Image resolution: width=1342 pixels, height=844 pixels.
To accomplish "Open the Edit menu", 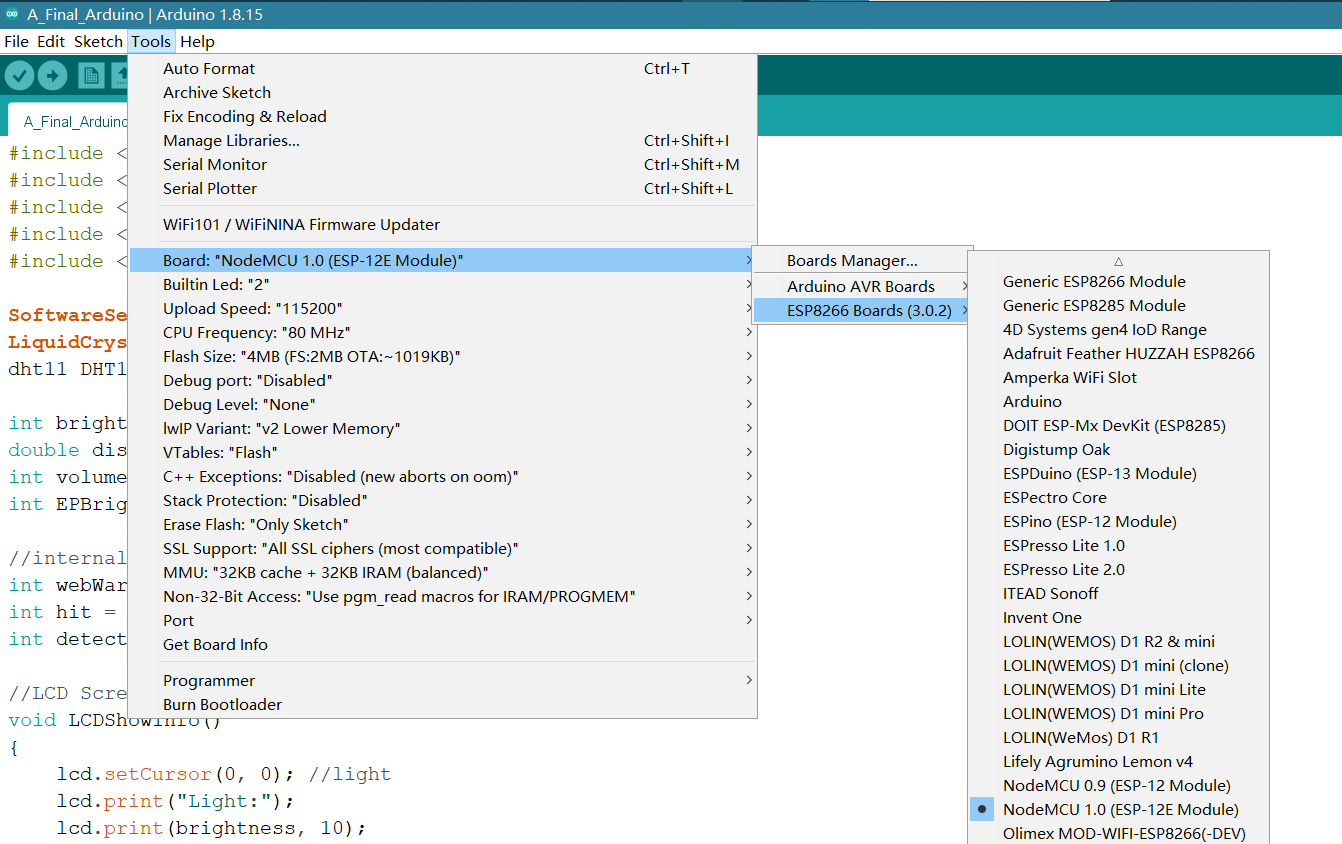I will 51,42.
